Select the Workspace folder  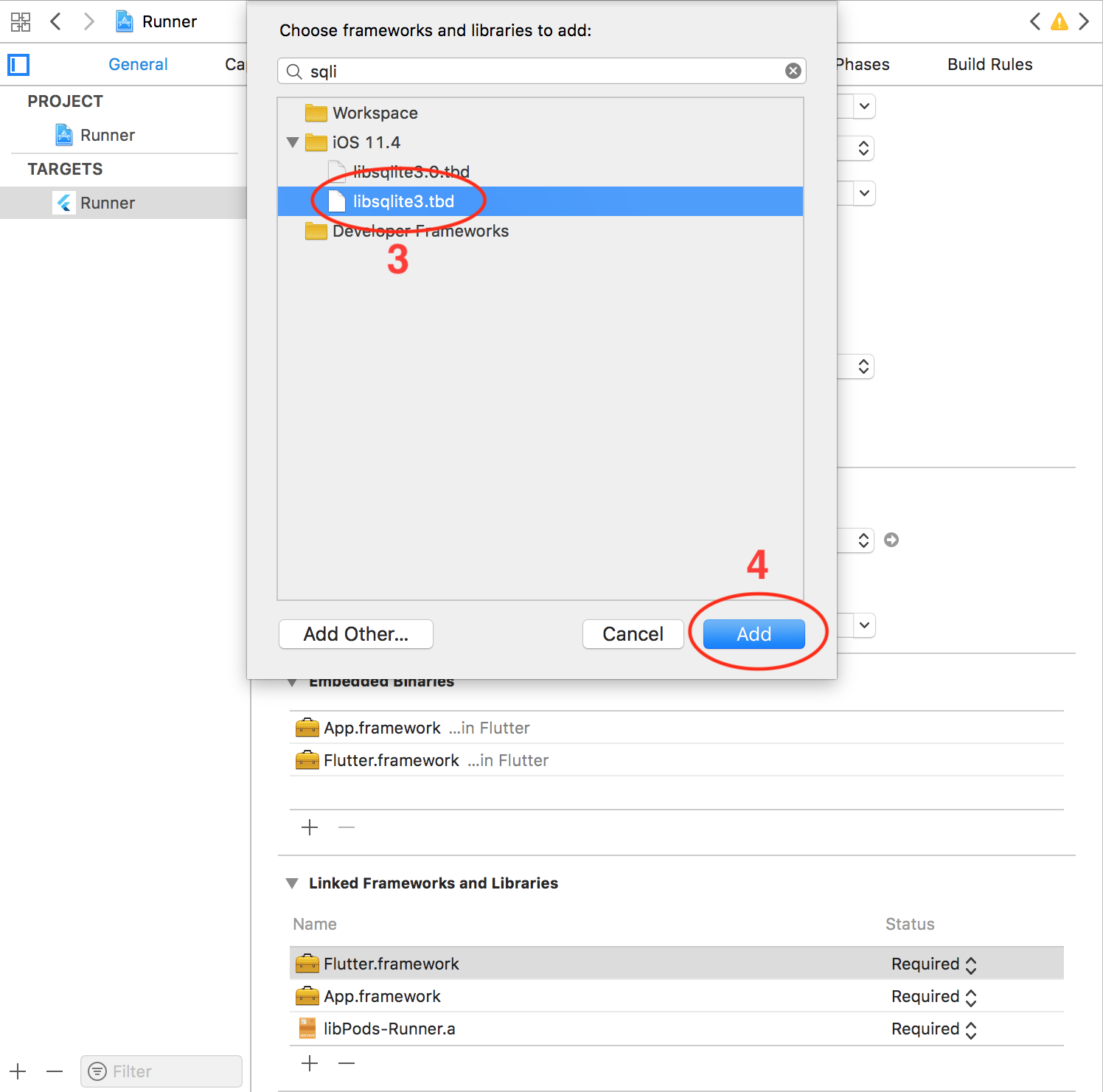(540, 113)
